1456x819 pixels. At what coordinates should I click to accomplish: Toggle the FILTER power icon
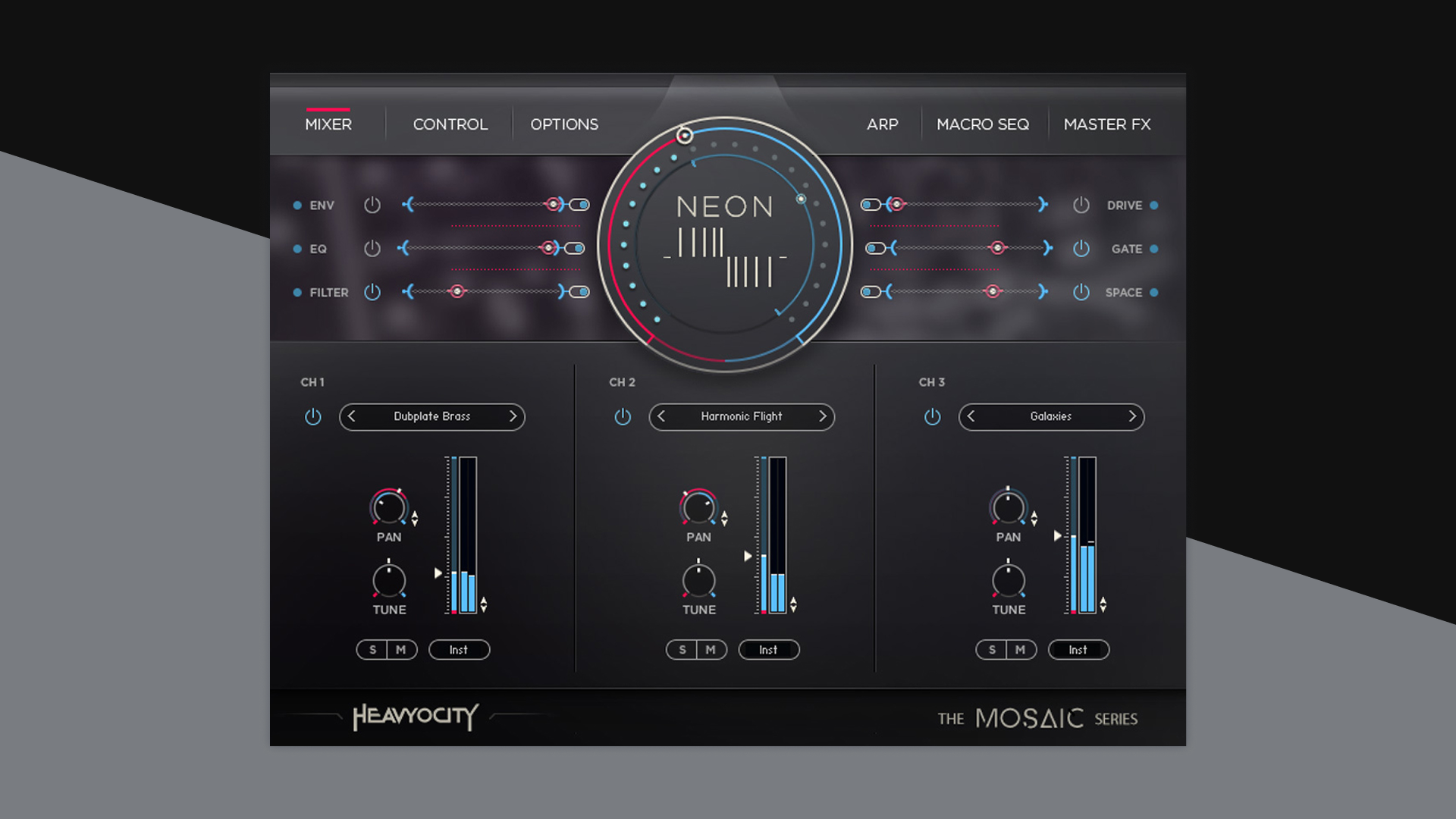pos(372,292)
